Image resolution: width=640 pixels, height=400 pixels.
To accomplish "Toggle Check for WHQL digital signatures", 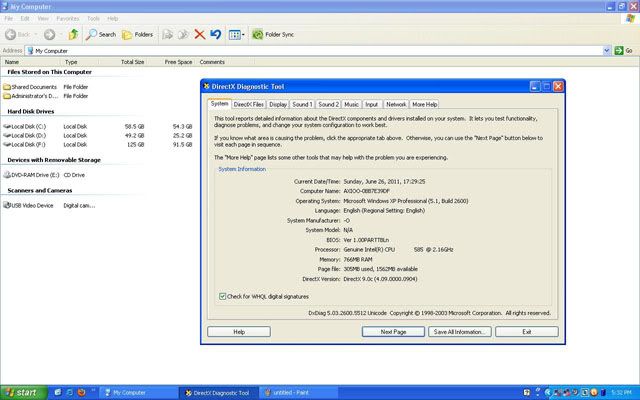I will point(222,297).
